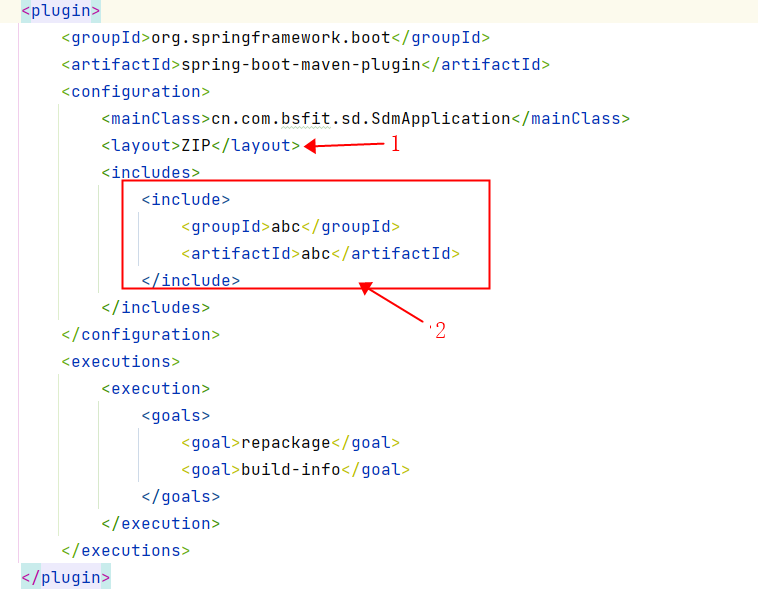Click the repackage goal value
The width and height of the screenshot is (758, 589).
click(286, 442)
